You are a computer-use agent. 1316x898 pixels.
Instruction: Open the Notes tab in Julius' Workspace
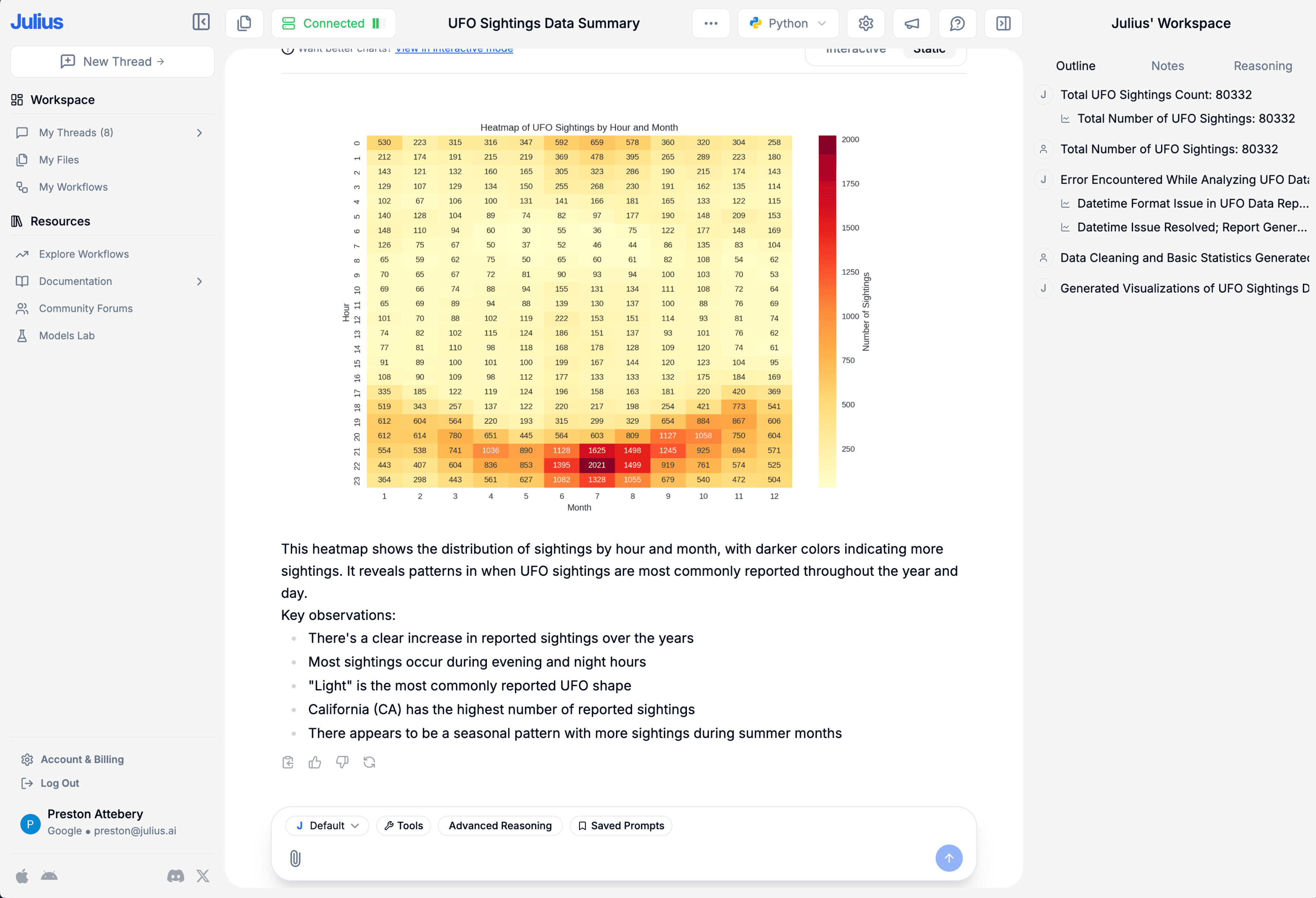1167,66
